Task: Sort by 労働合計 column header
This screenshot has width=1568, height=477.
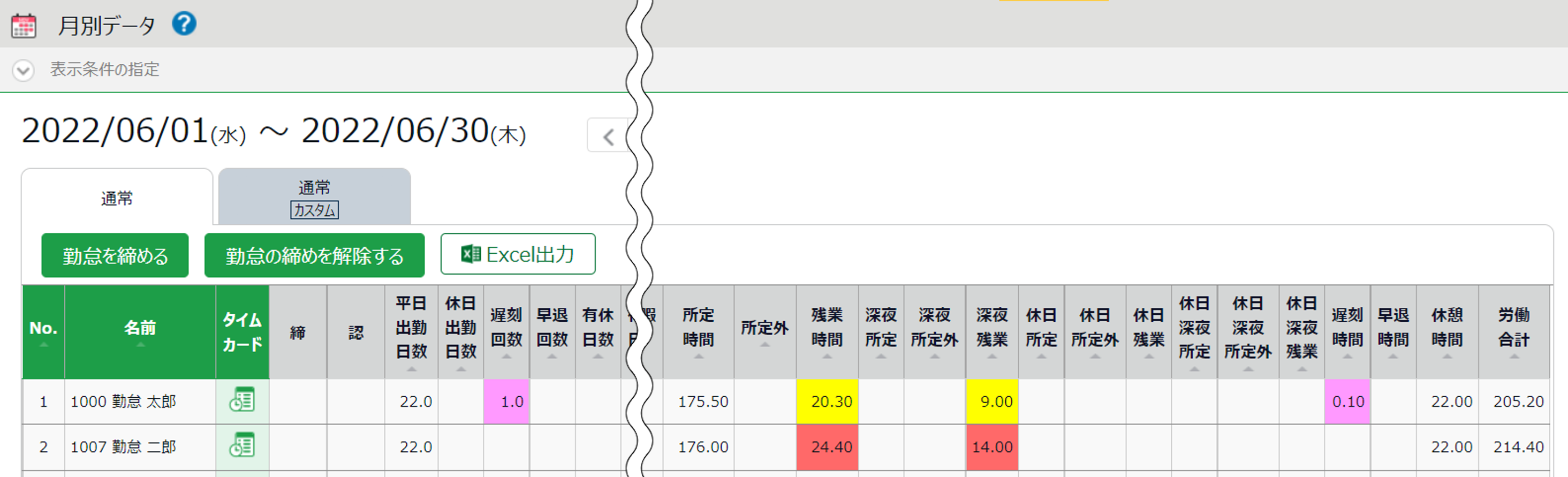Action: click(1513, 331)
